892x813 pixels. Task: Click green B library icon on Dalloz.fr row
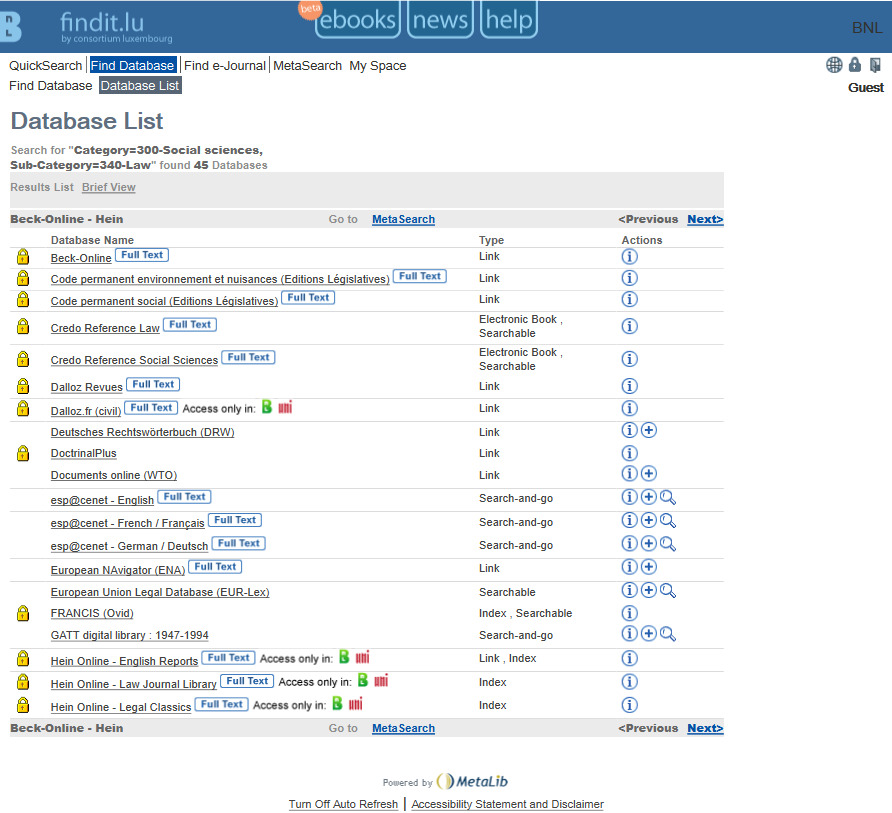(267, 407)
